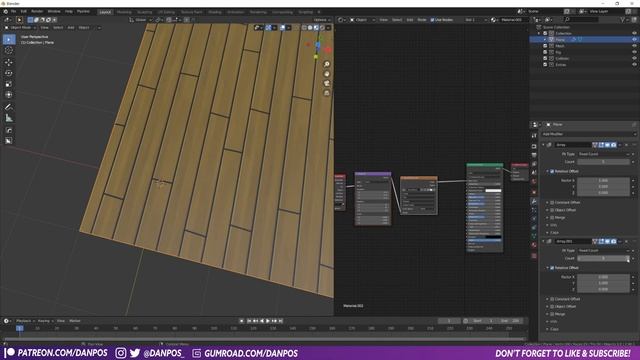The image size is (640, 360).
Task: Select the Transform tool
Action: click(x=9, y=95)
